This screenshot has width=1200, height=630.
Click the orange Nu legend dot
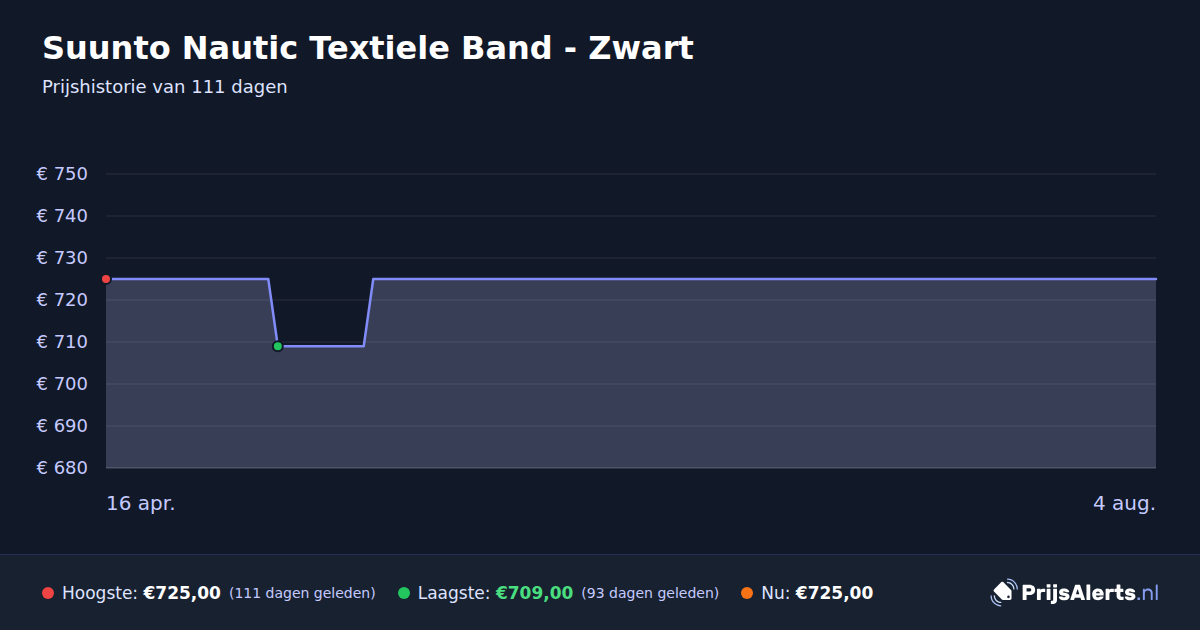pyautogui.click(x=747, y=593)
